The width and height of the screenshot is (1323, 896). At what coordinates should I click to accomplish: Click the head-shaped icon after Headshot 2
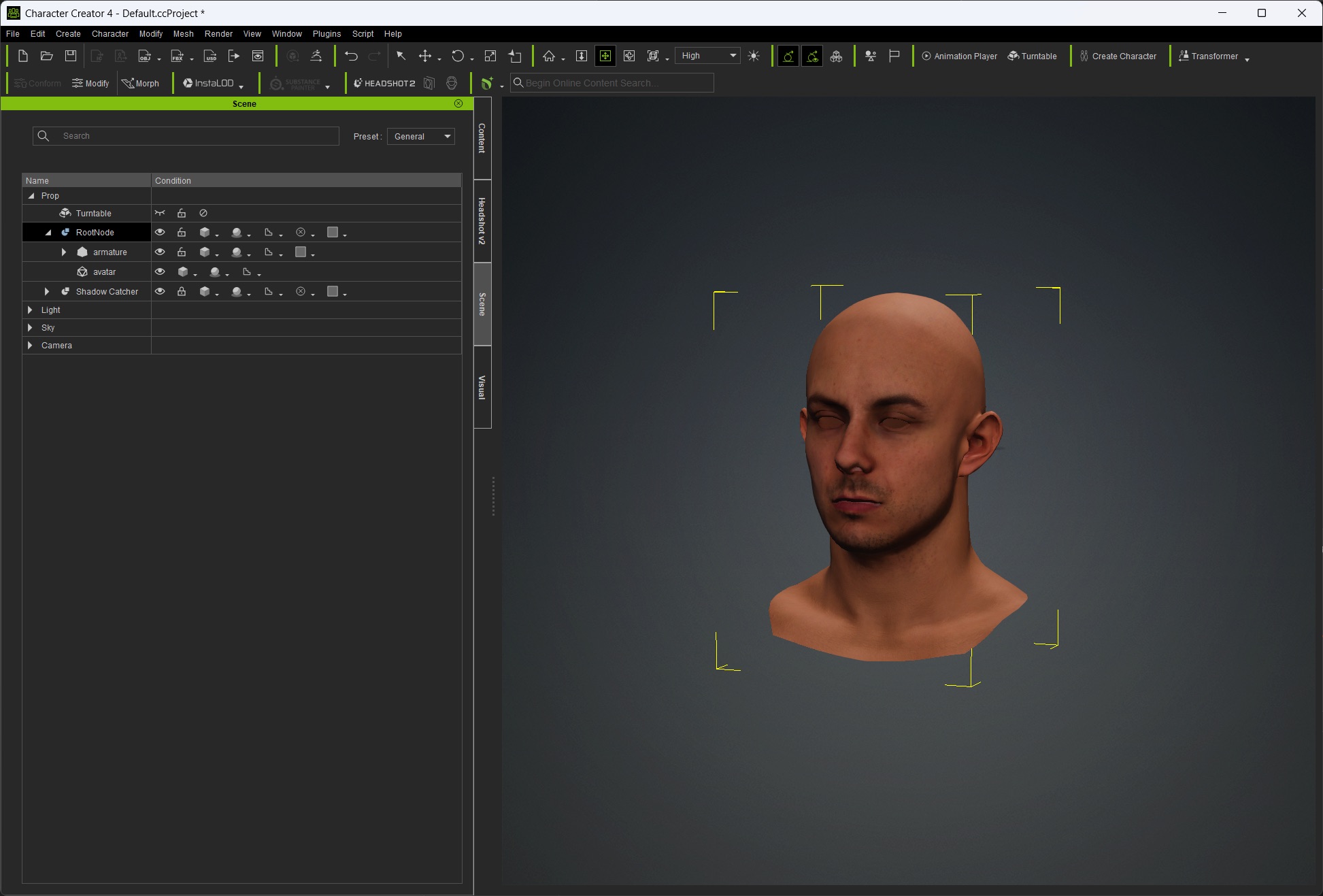(x=452, y=83)
